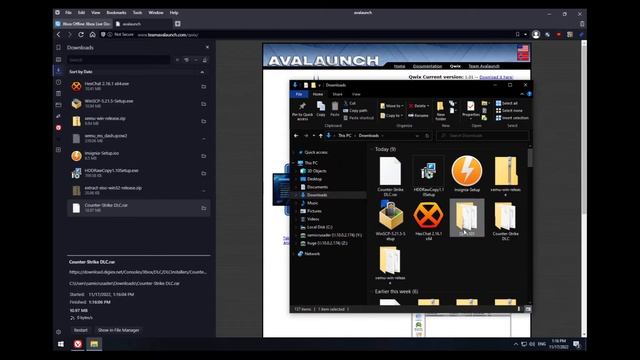Collapse the Sort by Date section
This screenshot has height=360, width=640.
coord(202,72)
